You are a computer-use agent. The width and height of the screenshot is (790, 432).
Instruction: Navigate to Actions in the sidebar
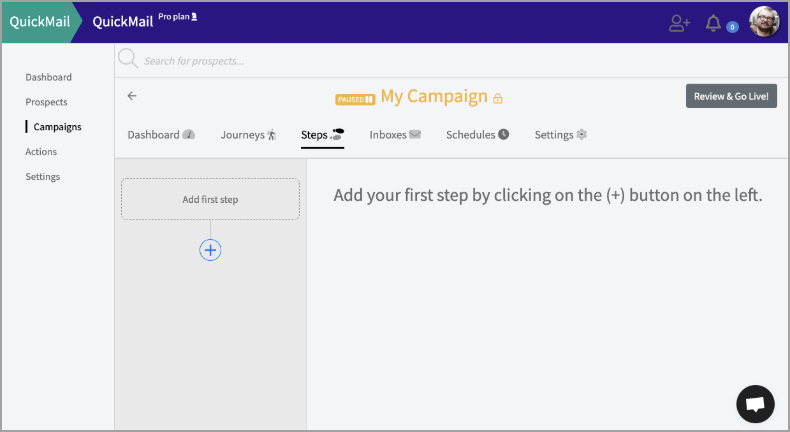(41, 152)
